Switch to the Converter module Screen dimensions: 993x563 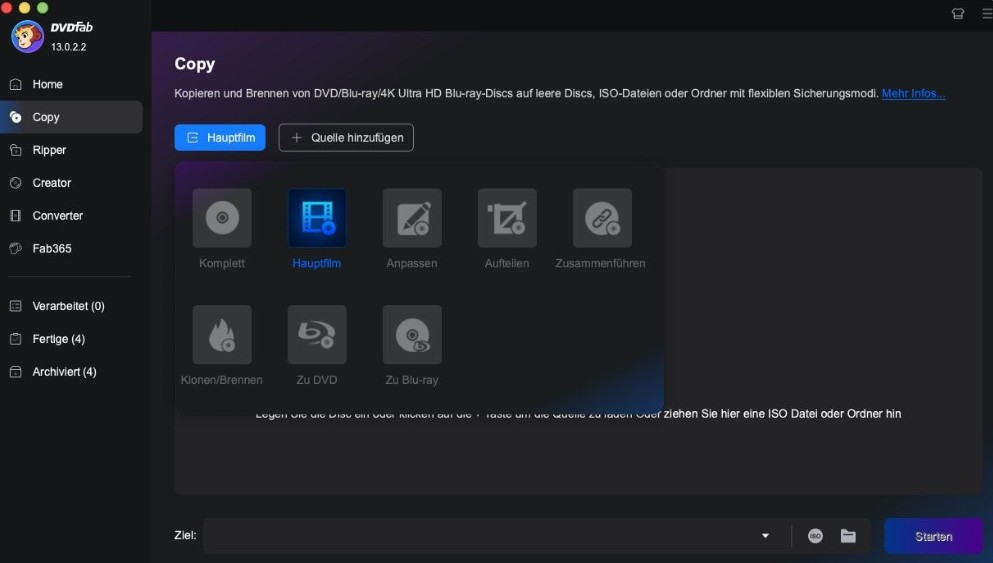tap(71, 216)
